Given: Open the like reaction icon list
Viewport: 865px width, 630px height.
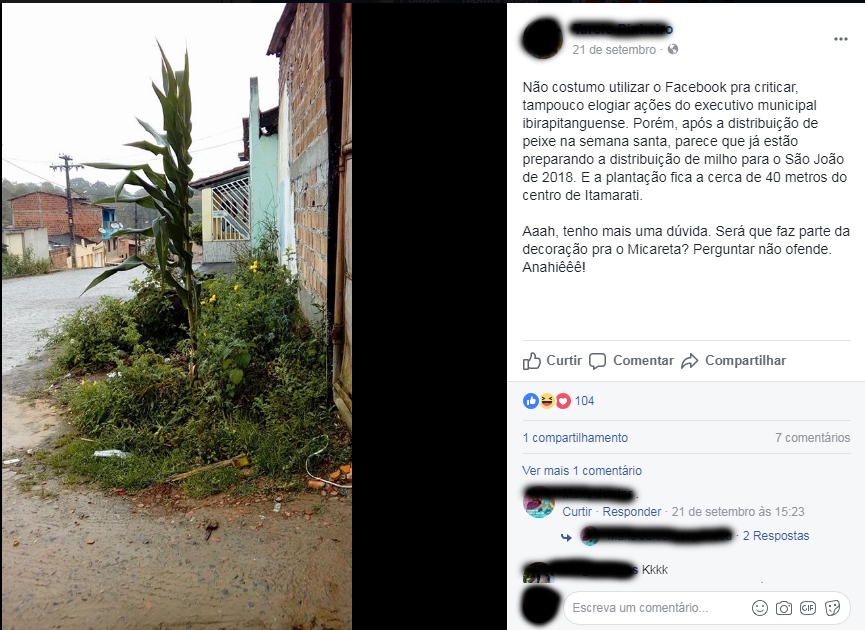Looking at the screenshot, I should point(531,401).
